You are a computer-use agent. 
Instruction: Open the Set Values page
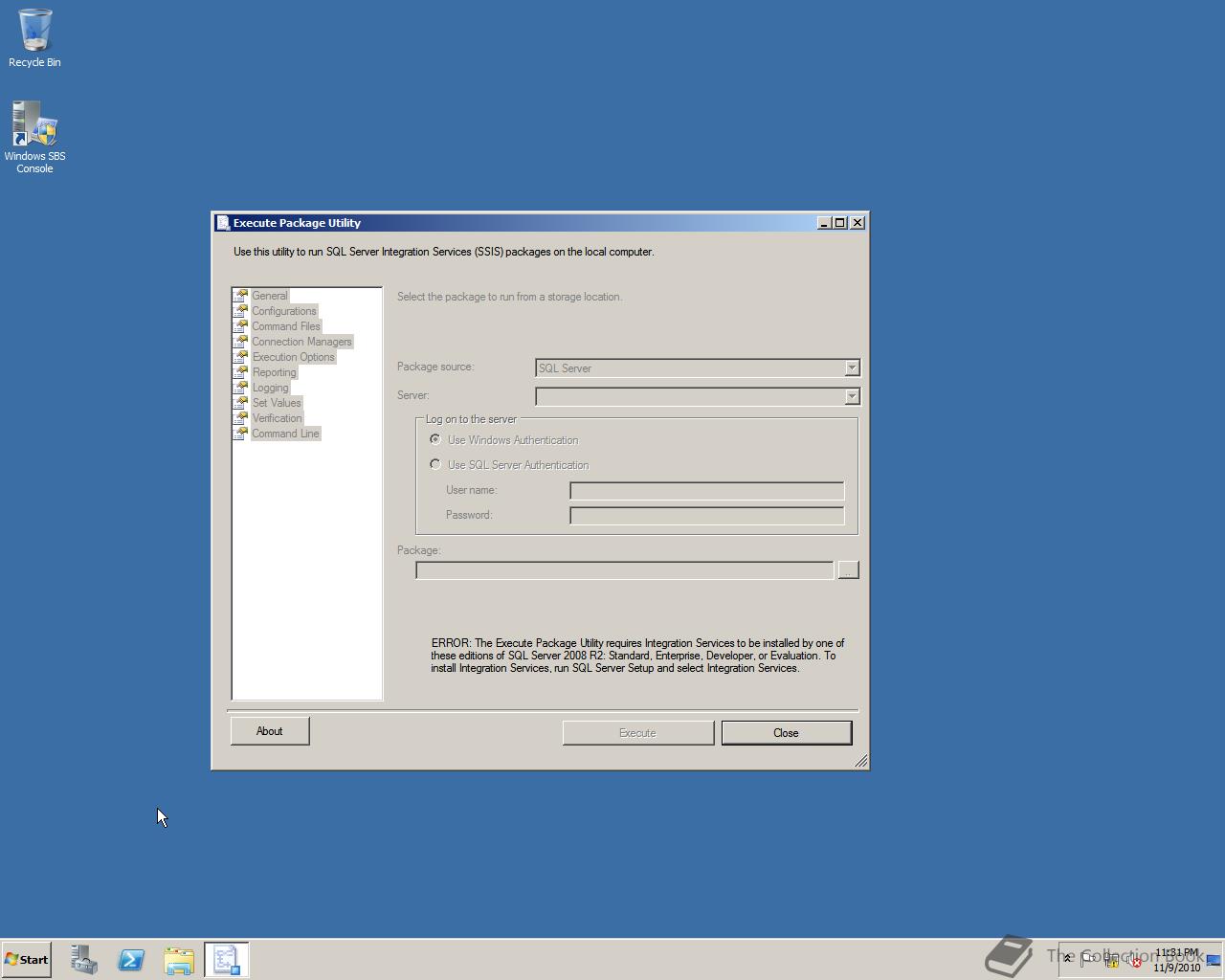[277, 403]
